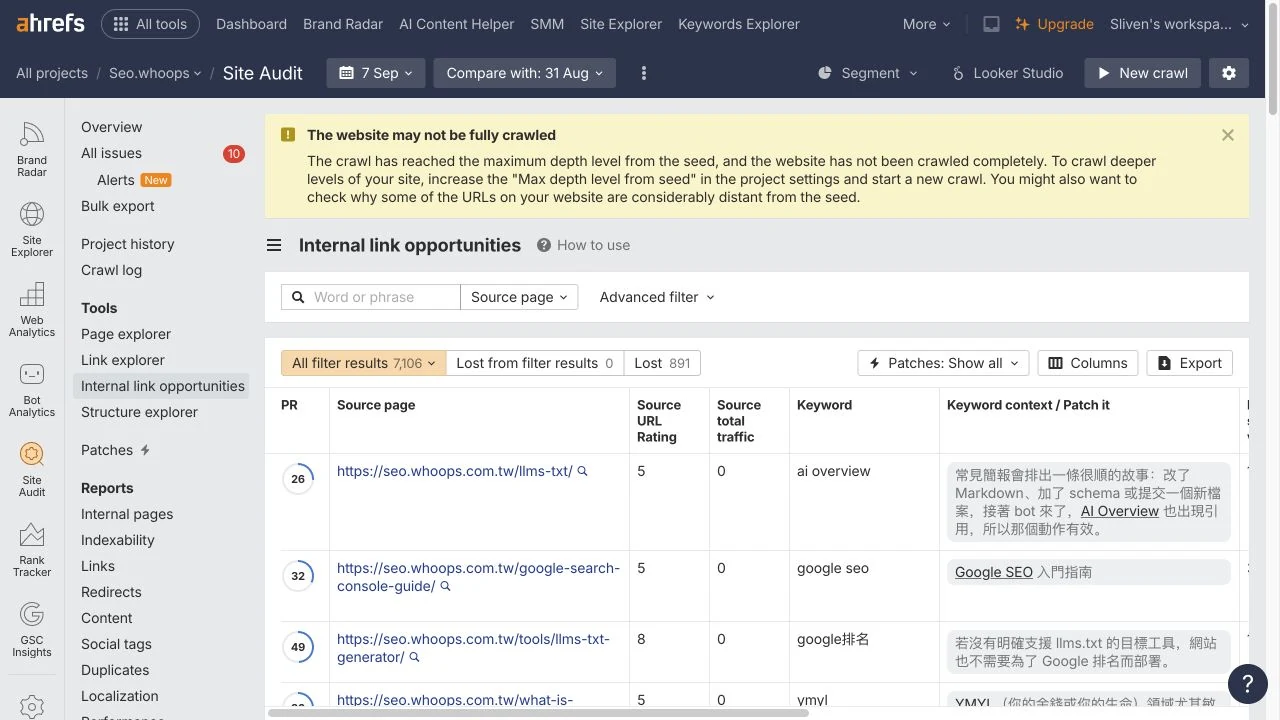Viewport: 1280px width, 720px height.
Task: Inspect the google-search-console-guide magnifier icon
Action: click(x=446, y=586)
